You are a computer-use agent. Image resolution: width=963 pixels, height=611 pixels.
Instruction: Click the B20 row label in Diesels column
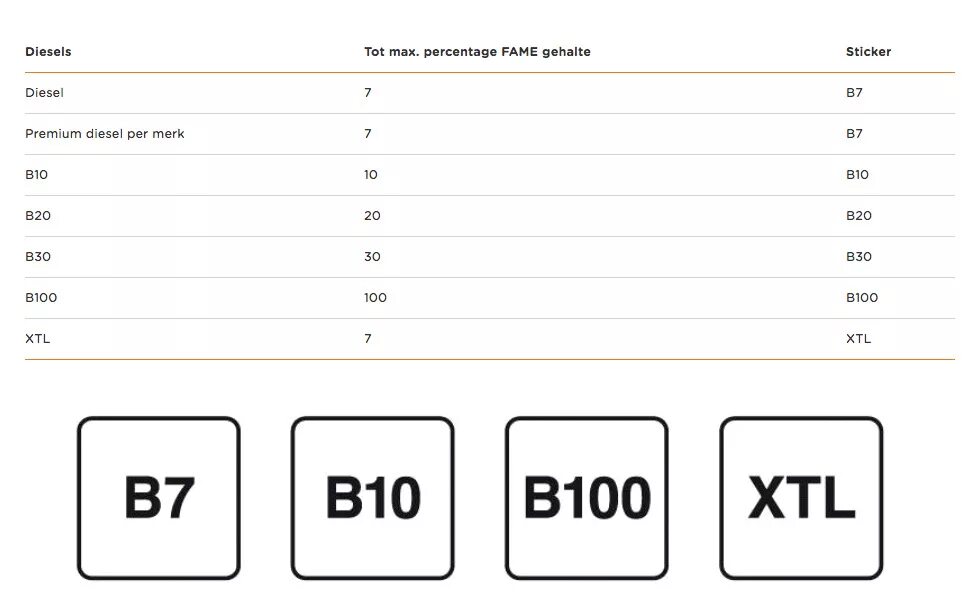[x=38, y=216]
